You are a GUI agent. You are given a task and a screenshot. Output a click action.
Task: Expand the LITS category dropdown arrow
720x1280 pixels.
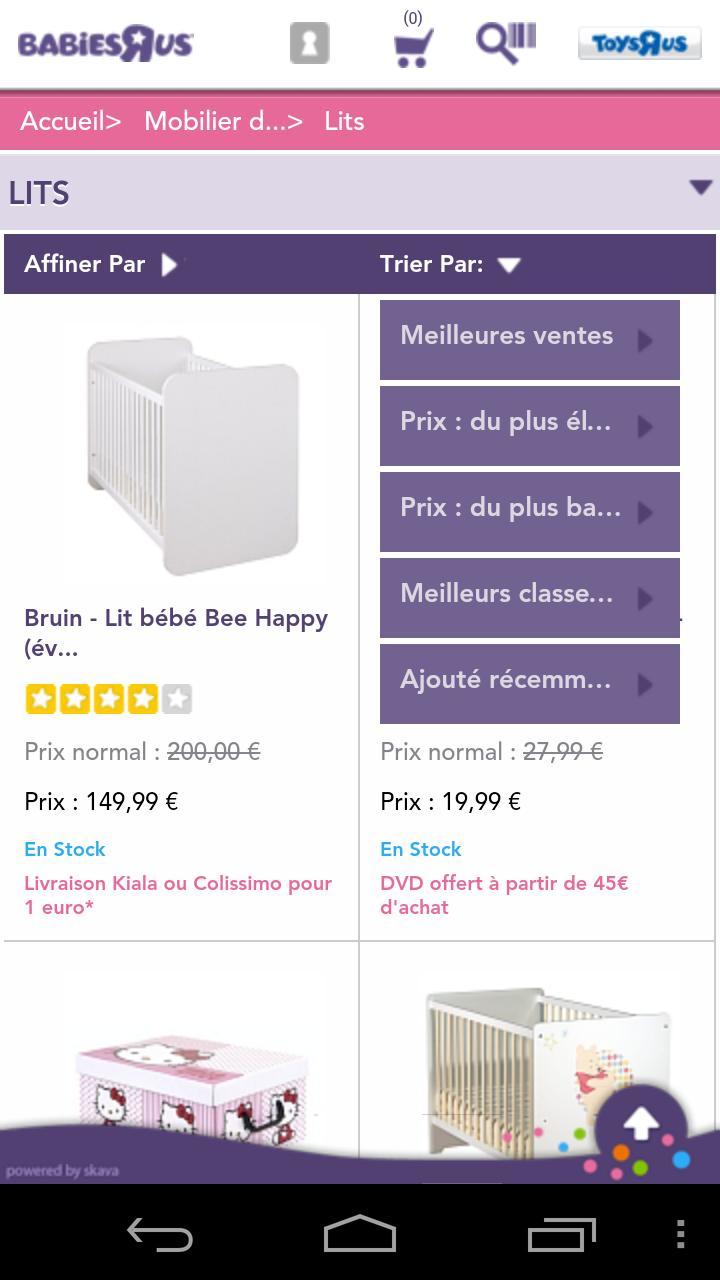click(x=700, y=188)
